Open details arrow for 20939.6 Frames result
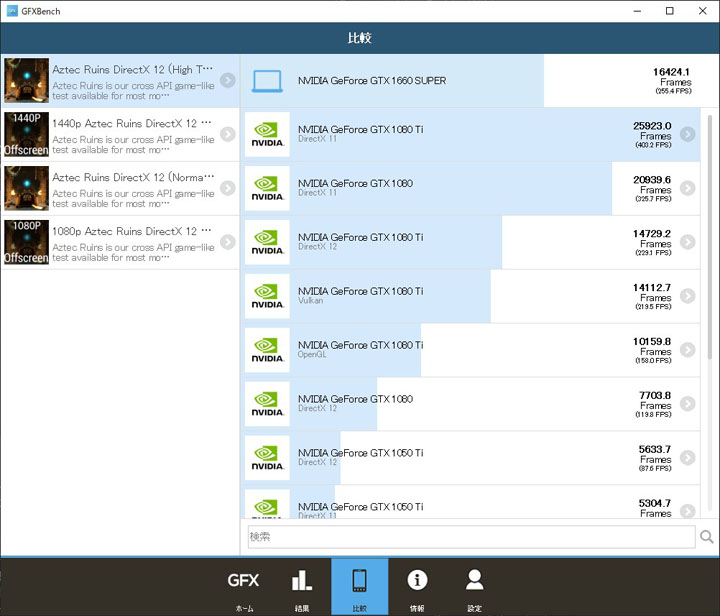Screen dimensions: 720x616 687,188
